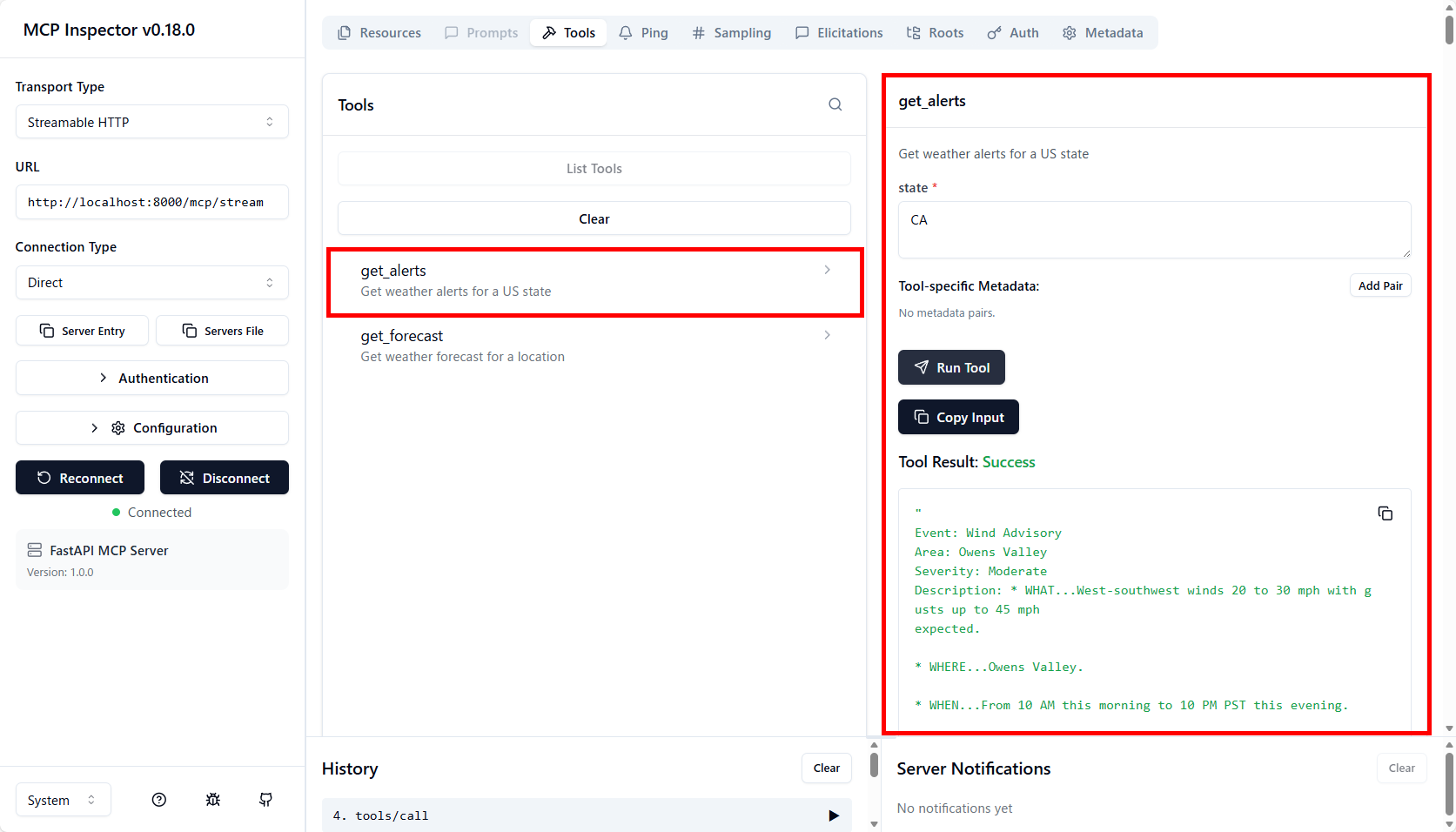The height and width of the screenshot is (832, 1456).
Task: Click the state input field
Action: tap(1154, 230)
